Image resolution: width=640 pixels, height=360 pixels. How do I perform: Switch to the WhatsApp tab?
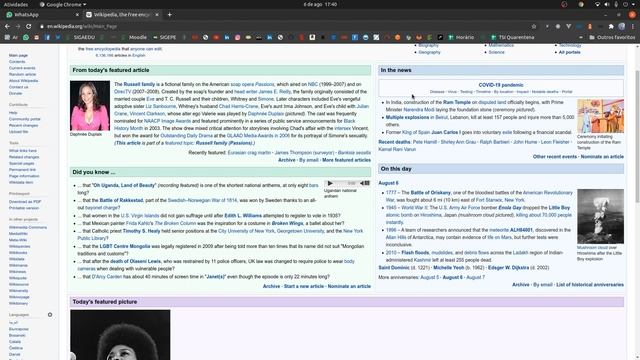point(41,15)
